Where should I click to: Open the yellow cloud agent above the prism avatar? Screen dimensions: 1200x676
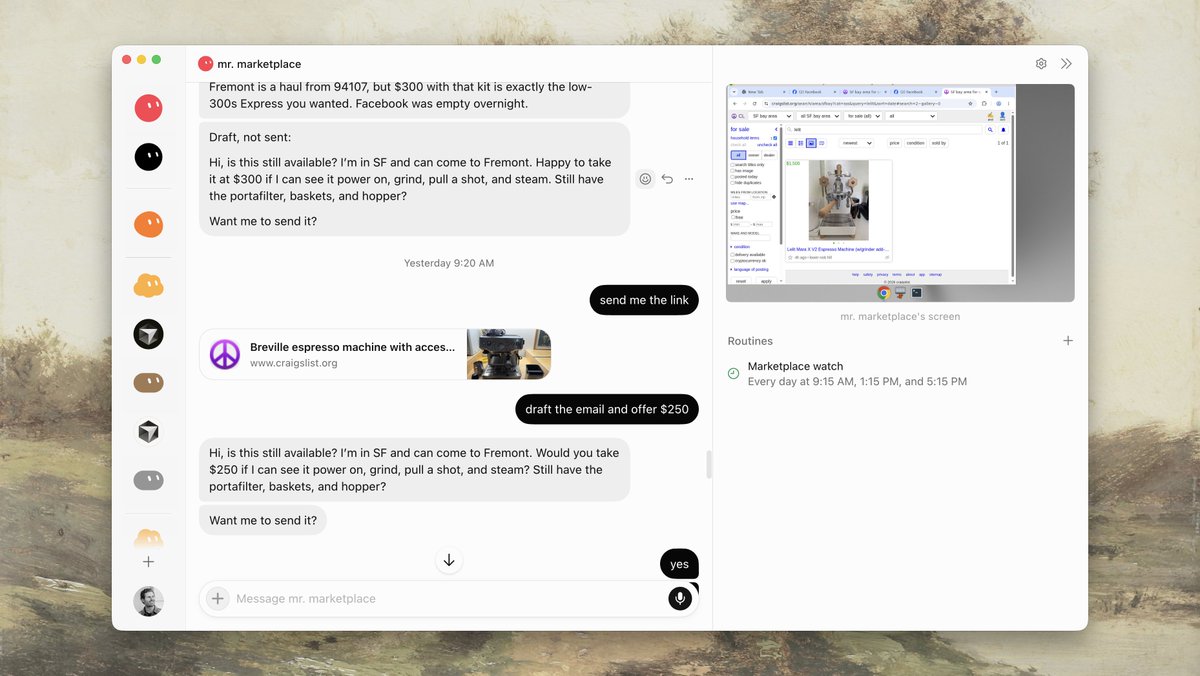pos(149,285)
